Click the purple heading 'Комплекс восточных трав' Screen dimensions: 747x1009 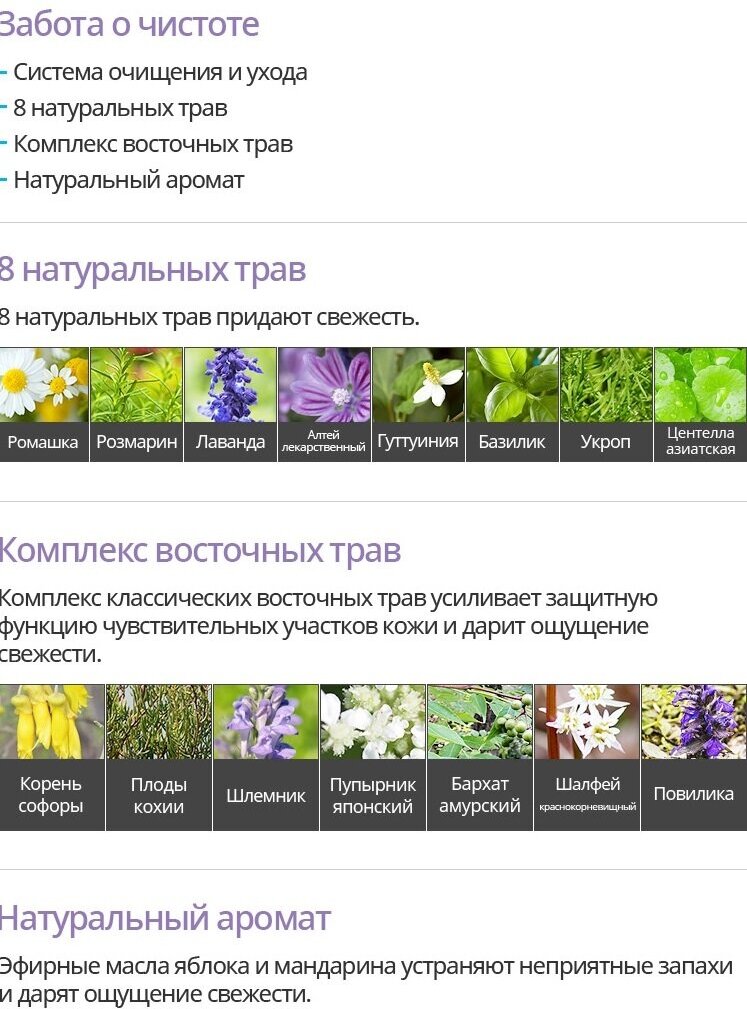200,551
